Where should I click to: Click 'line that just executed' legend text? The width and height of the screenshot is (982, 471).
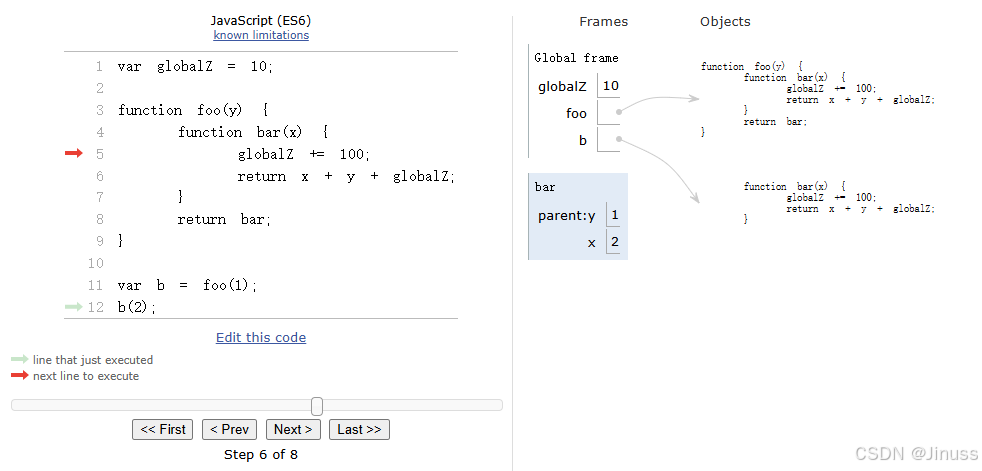click(x=93, y=360)
